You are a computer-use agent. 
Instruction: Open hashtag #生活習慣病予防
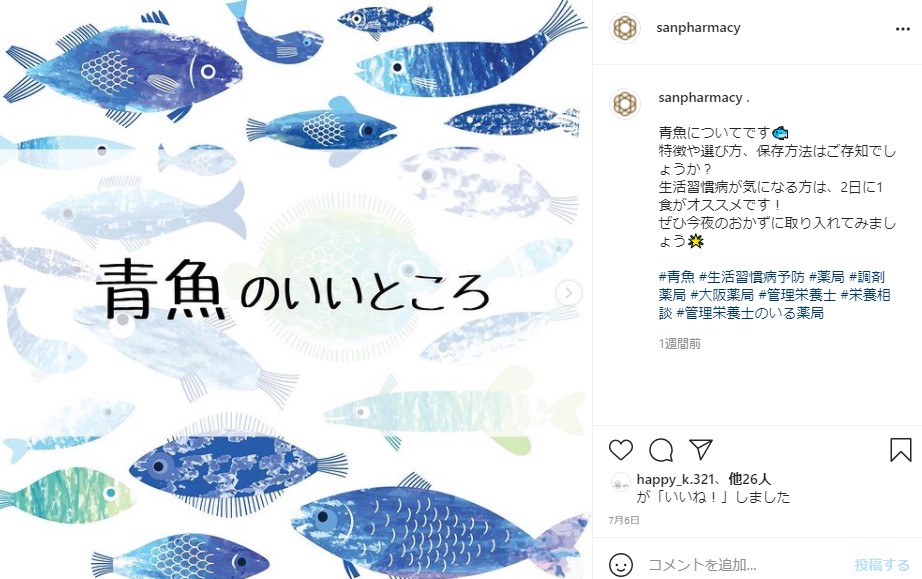[x=751, y=277]
